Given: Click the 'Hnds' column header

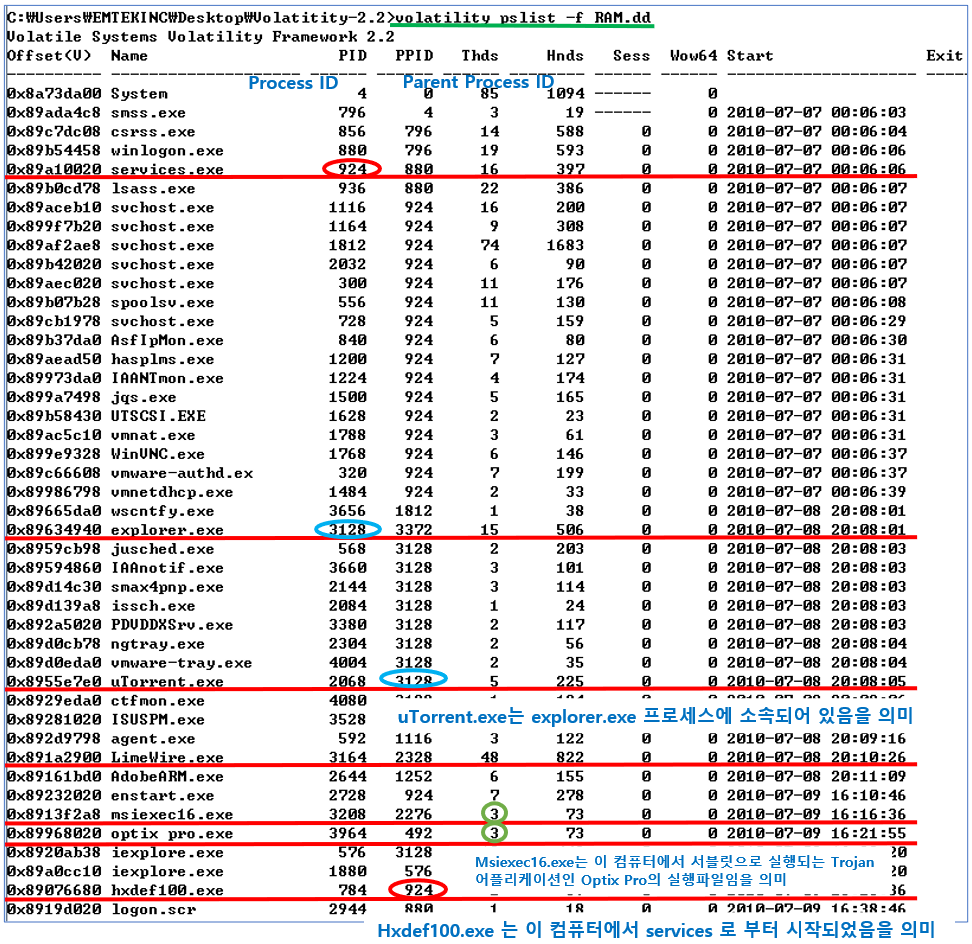Looking at the screenshot, I should [x=565, y=56].
